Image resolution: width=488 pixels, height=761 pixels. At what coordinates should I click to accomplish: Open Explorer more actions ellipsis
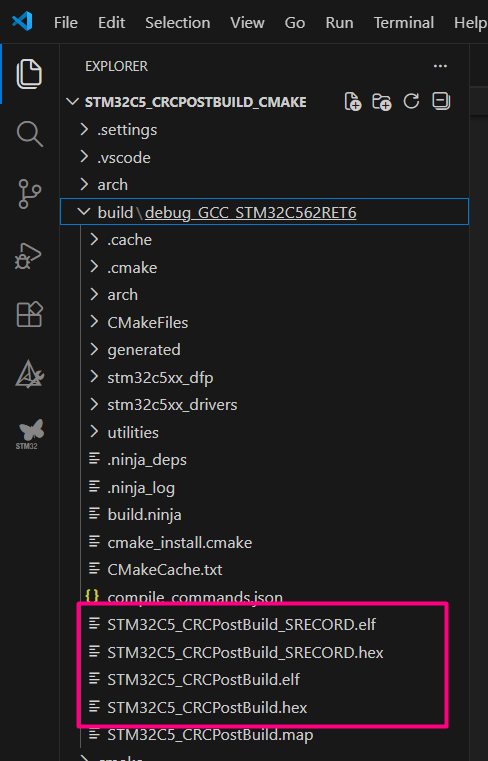pyautogui.click(x=440, y=66)
